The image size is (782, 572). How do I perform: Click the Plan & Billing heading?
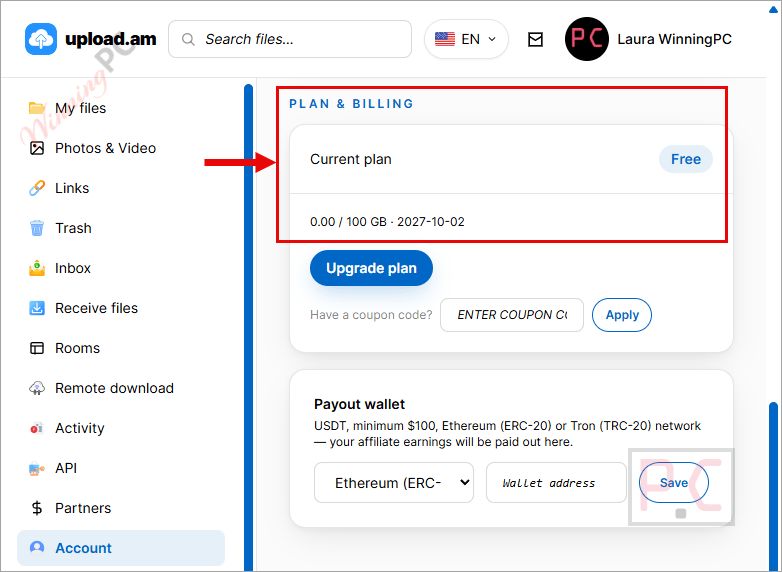[x=351, y=104]
